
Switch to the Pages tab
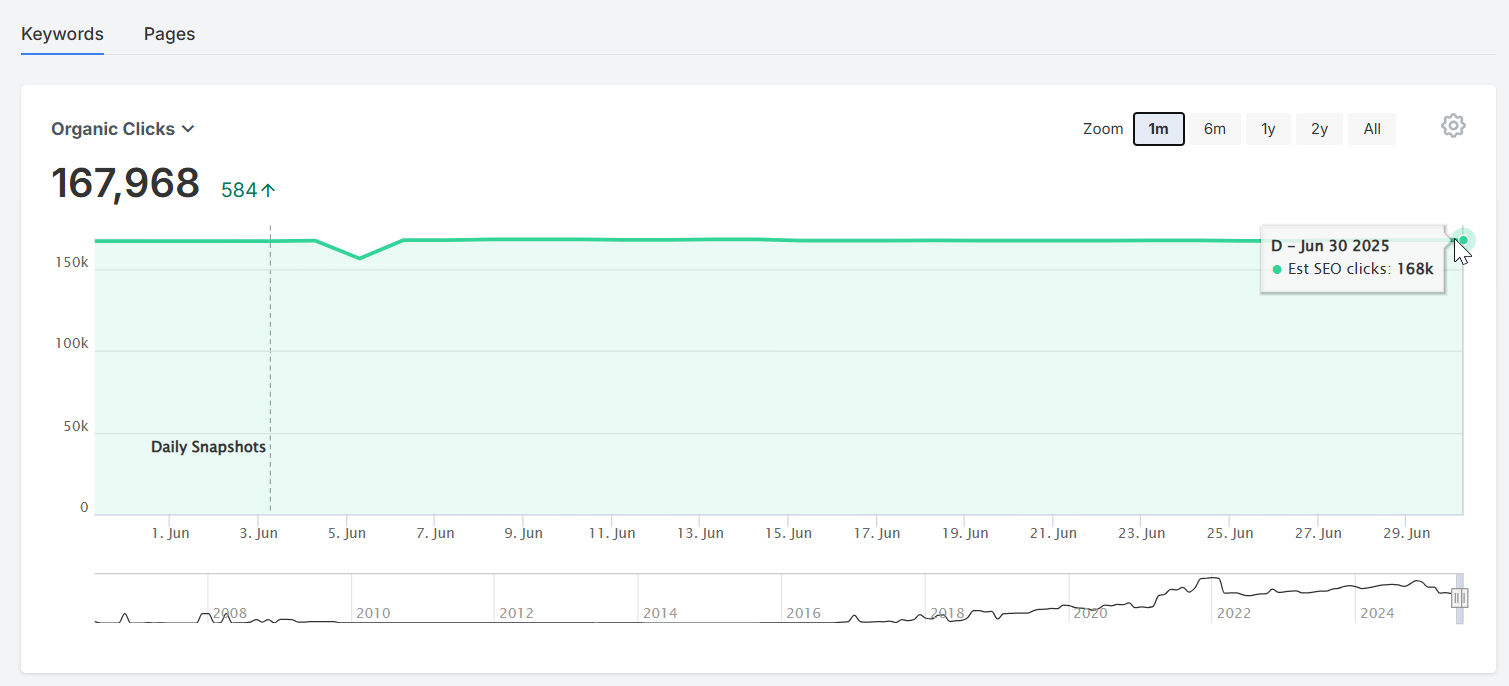[x=169, y=34]
